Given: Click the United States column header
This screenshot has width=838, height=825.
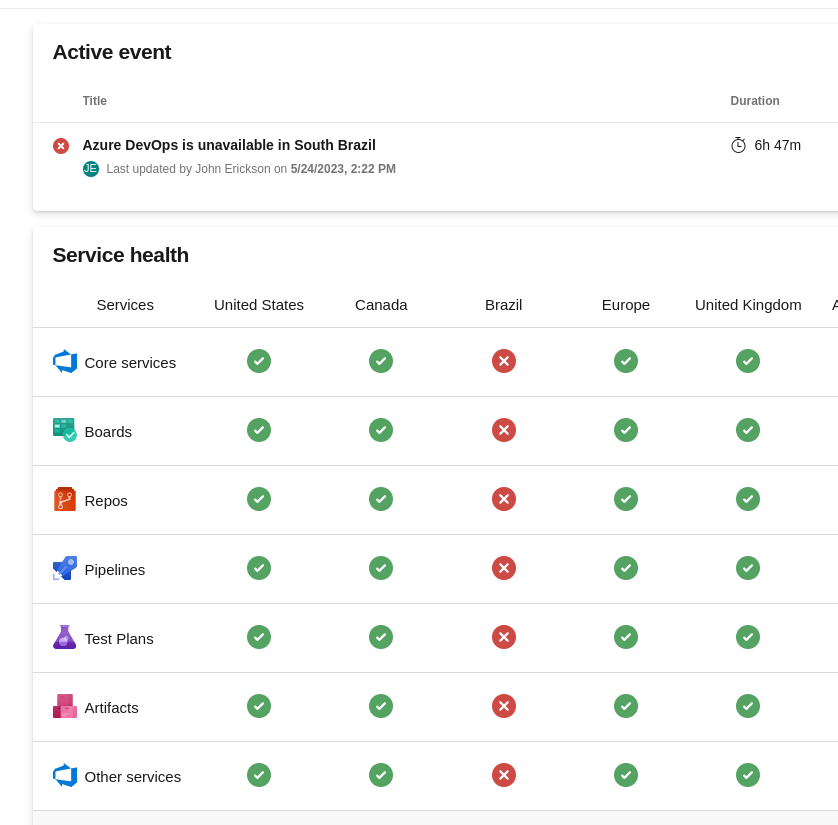Looking at the screenshot, I should [259, 305].
